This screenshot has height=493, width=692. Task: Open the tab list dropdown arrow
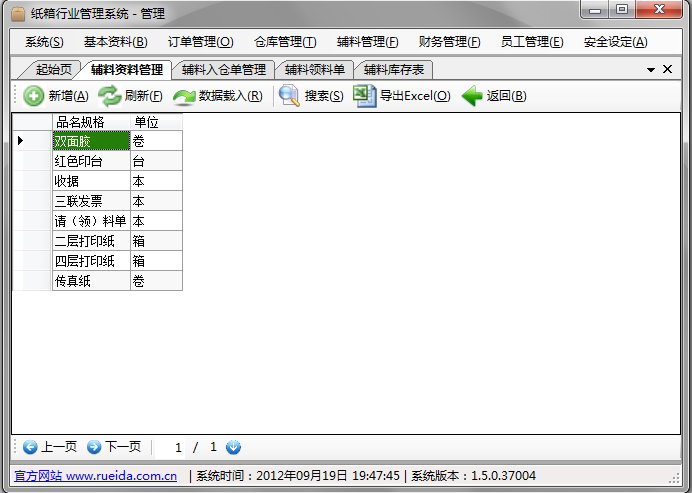click(x=651, y=70)
